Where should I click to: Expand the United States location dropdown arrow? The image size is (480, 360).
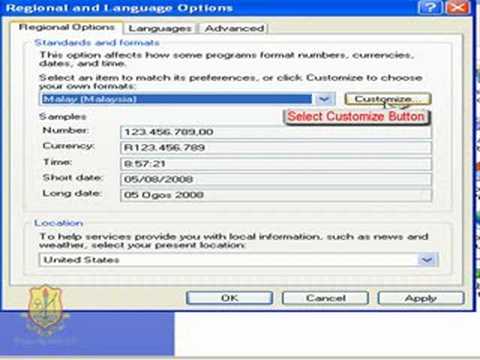428,260
